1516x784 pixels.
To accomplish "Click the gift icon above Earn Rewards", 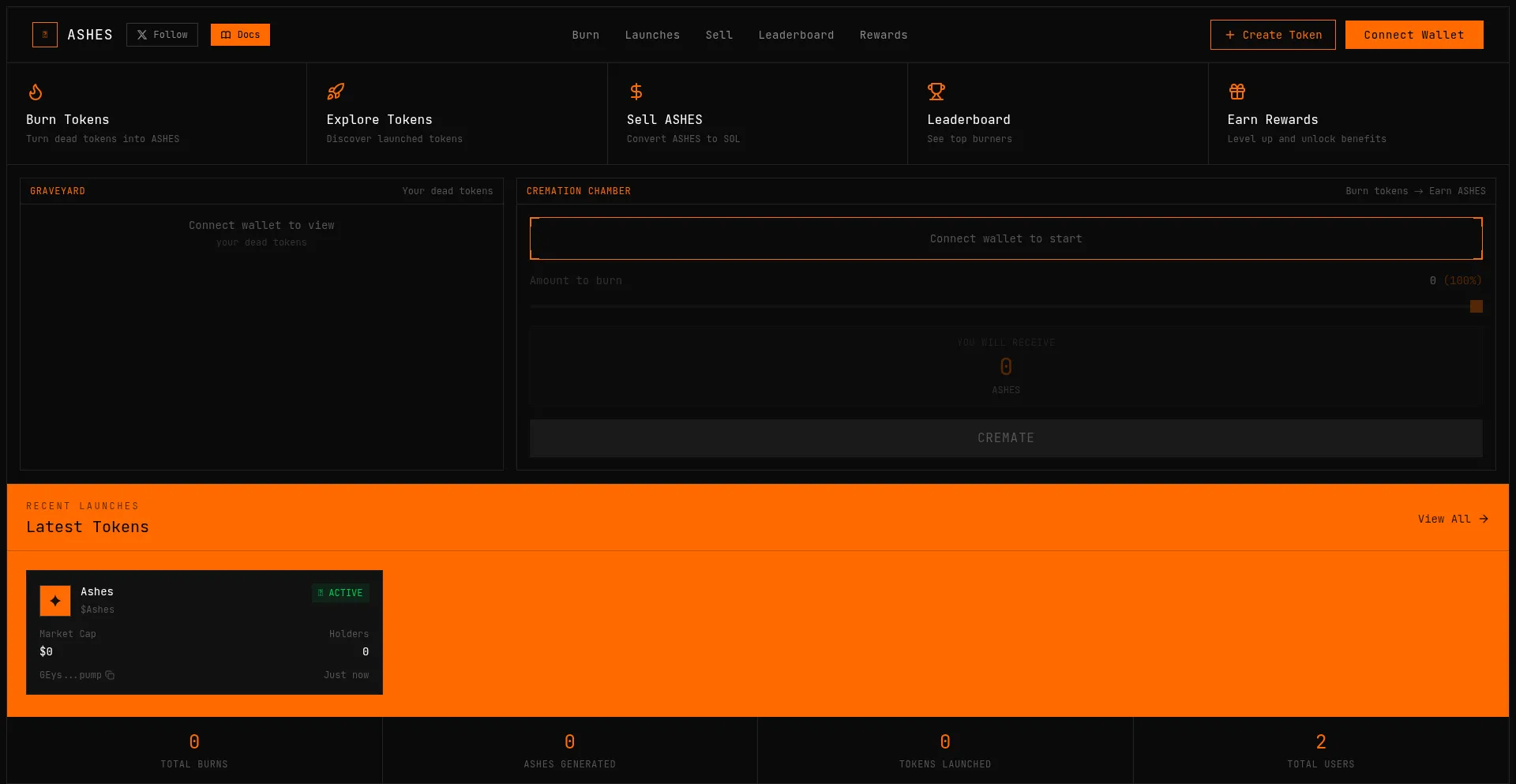I will point(1237,92).
